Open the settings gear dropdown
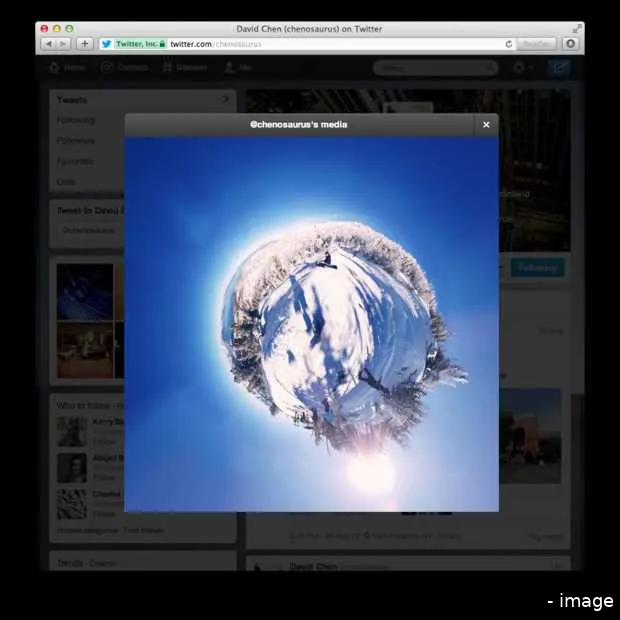The height and width of the screenshot is (620, 620). point(521,68)
